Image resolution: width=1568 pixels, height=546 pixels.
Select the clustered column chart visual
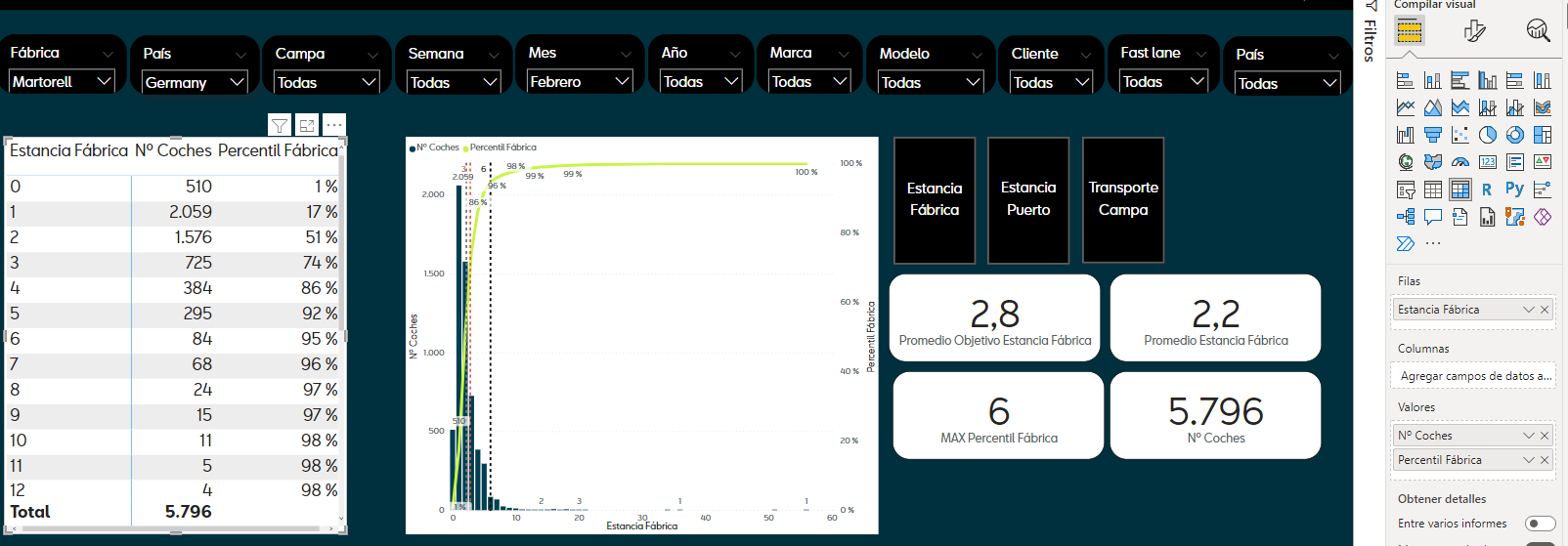[x=1488, y=80]
